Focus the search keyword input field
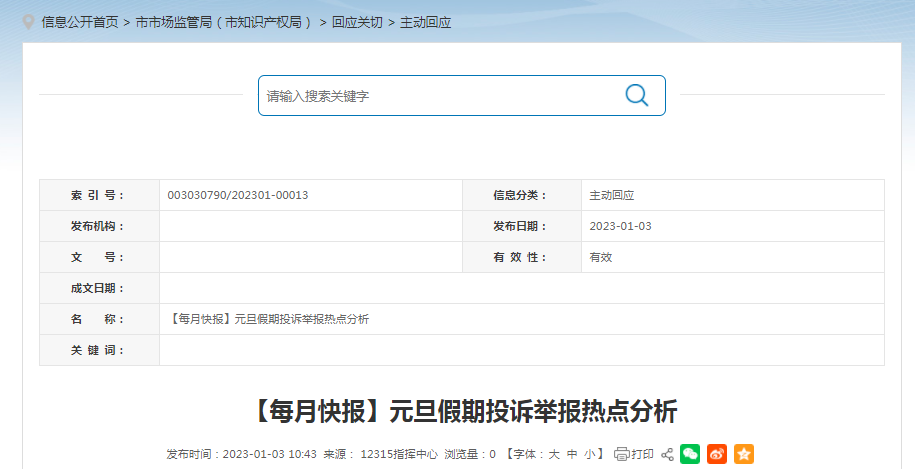Image resolution: width=915 pixels, height=469 pixels. (440, 96)
